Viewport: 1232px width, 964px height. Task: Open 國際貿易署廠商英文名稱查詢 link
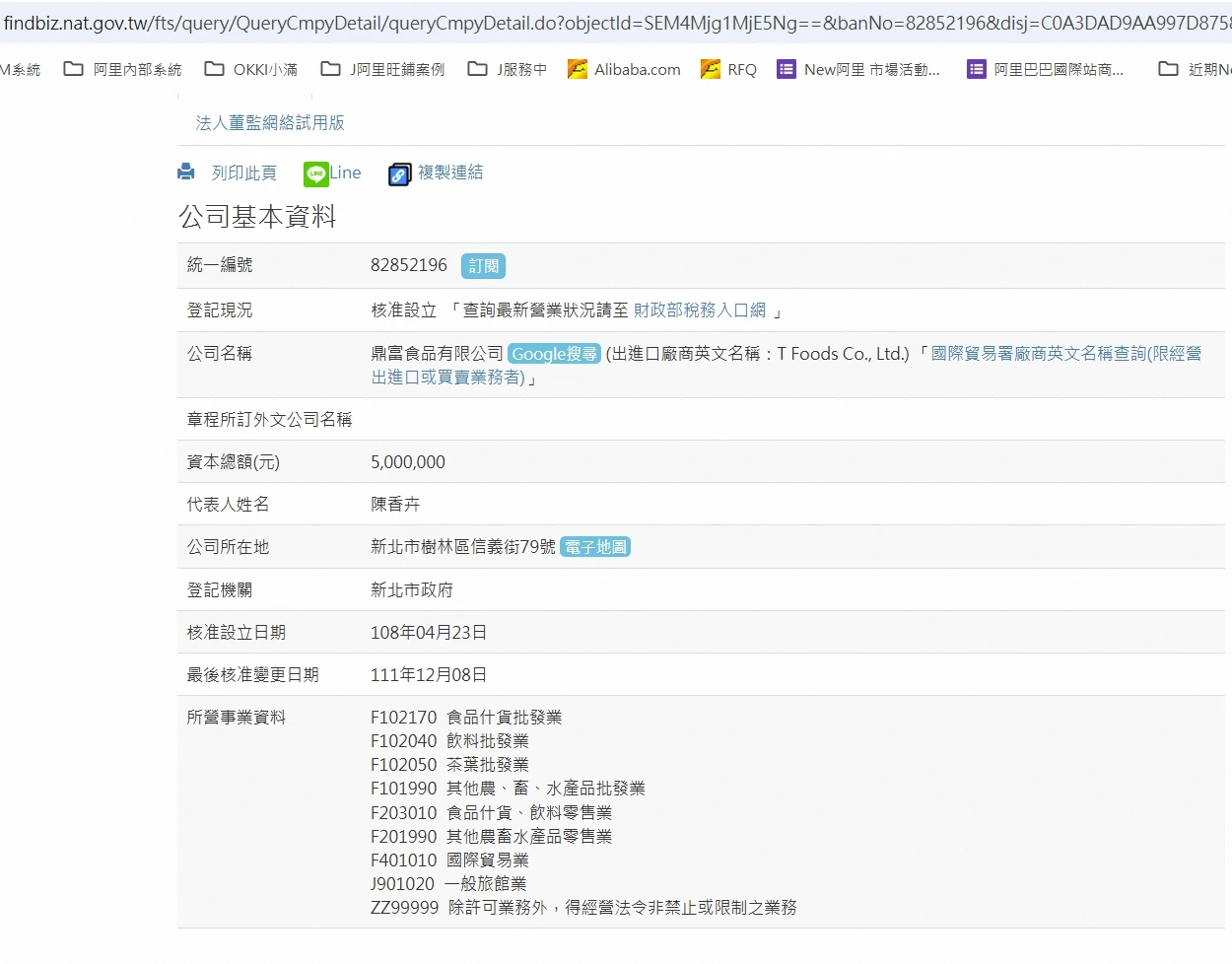[x=1065, y=354]
